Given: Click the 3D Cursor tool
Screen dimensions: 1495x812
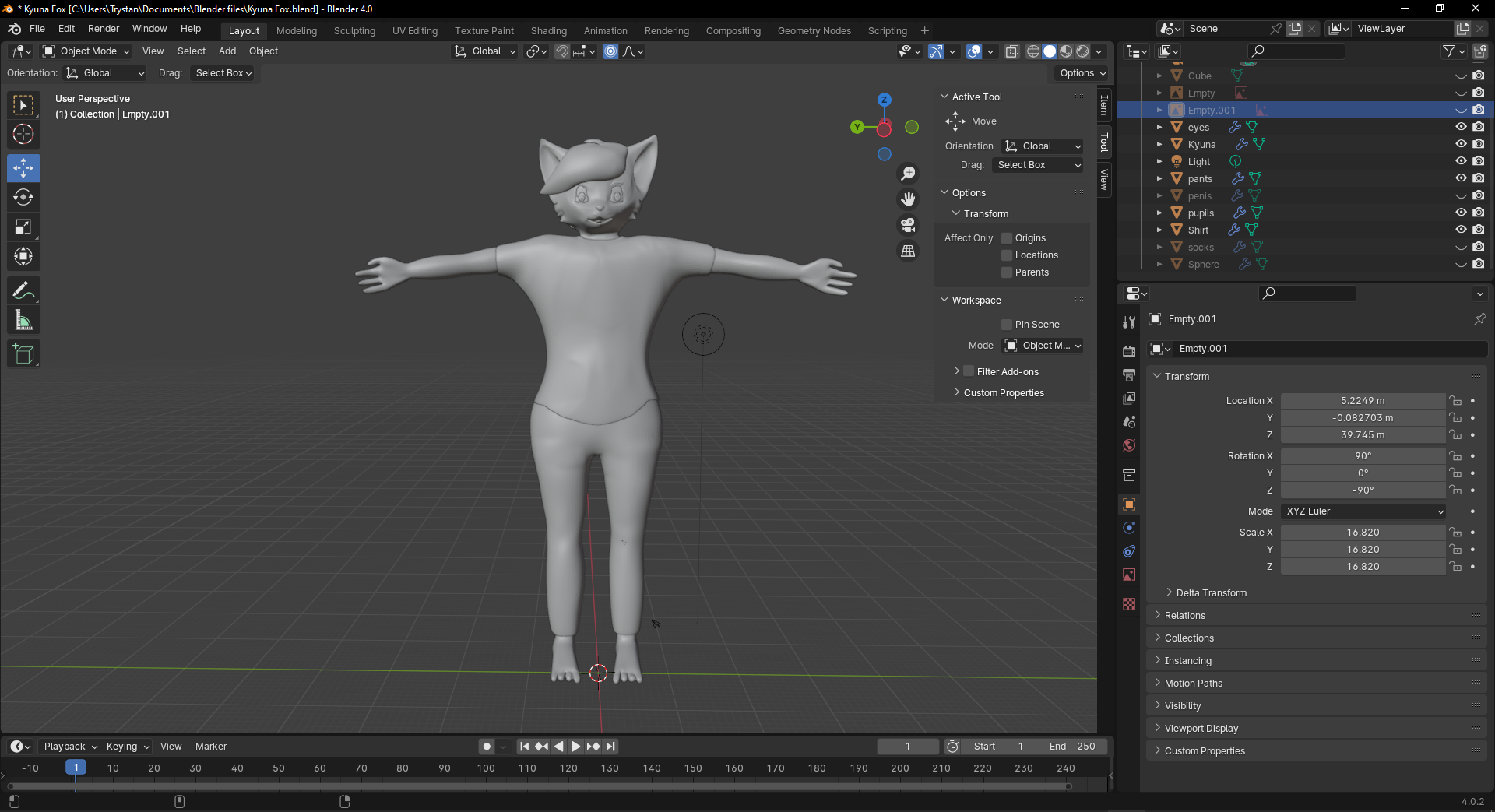Looking at the screenshot, I should 23,135.
